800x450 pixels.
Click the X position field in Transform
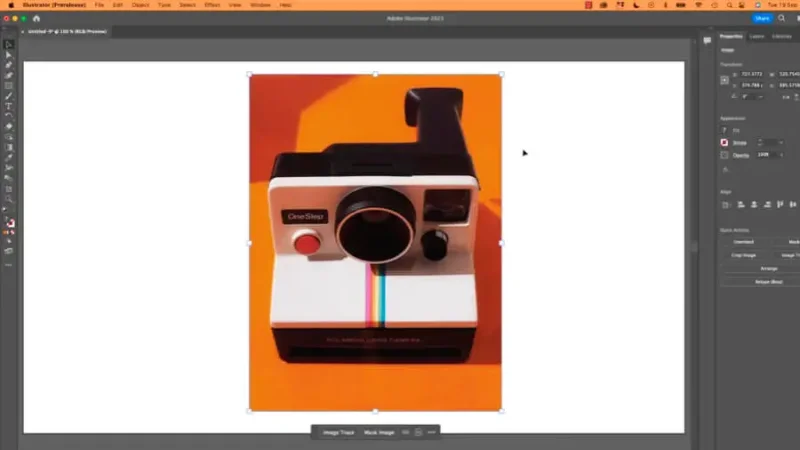click(x=752, y=74)
